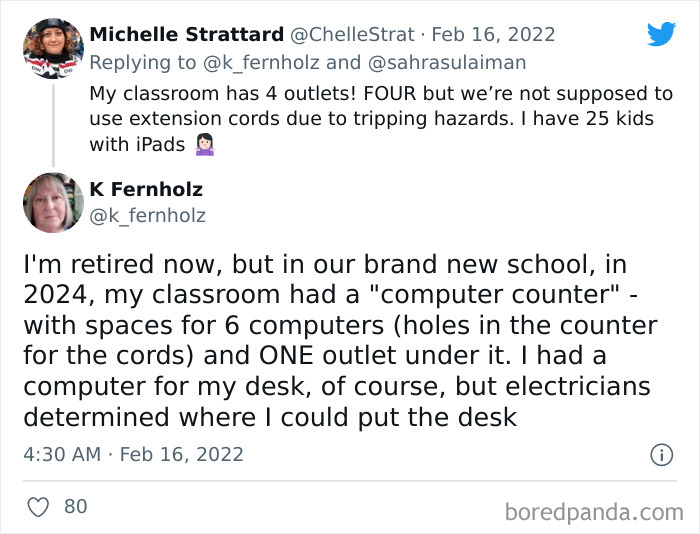Click the facepalm emoji after 'with iPads'

tap(205, 144)
